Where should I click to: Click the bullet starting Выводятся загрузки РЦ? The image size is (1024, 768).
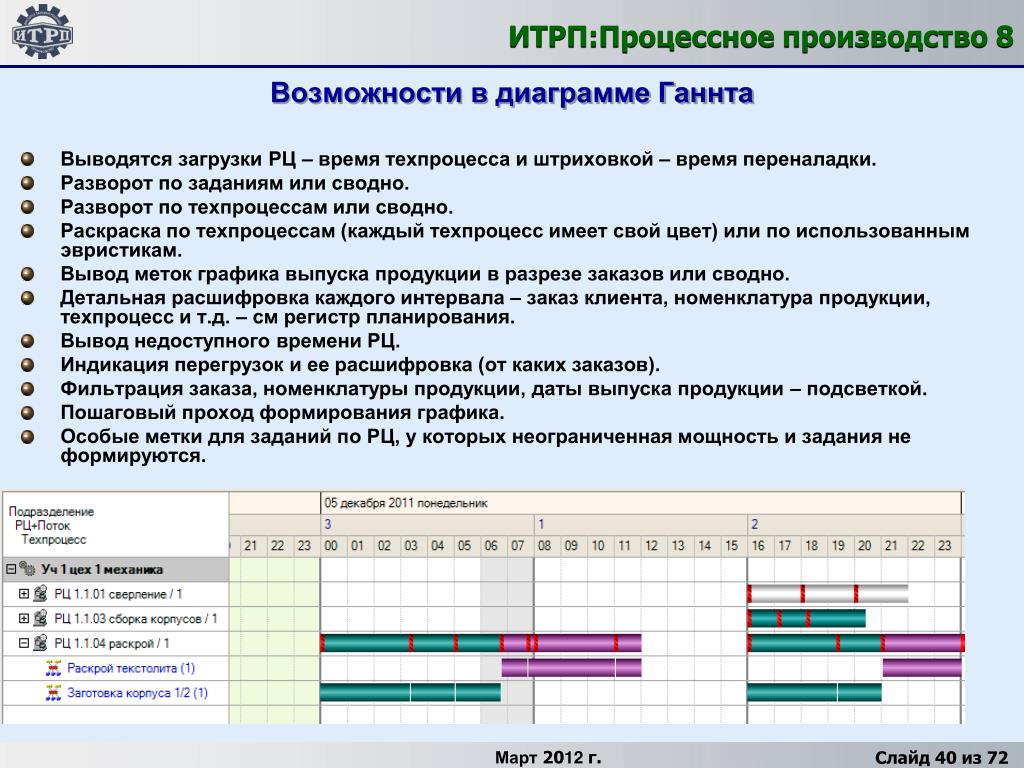click(468, 159)
